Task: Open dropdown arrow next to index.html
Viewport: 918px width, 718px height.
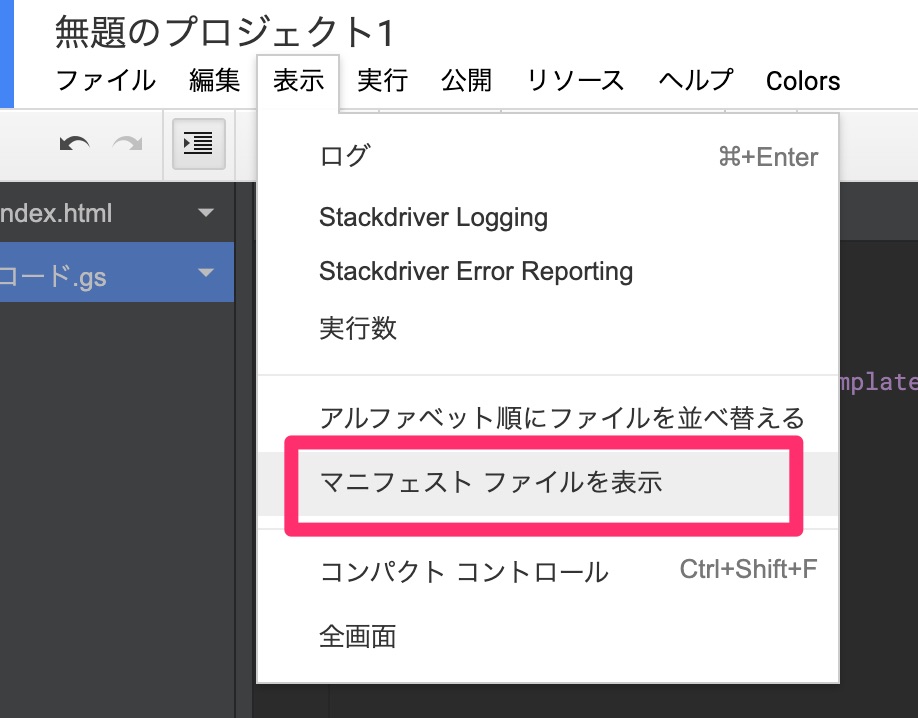Action: click(207, 213)
